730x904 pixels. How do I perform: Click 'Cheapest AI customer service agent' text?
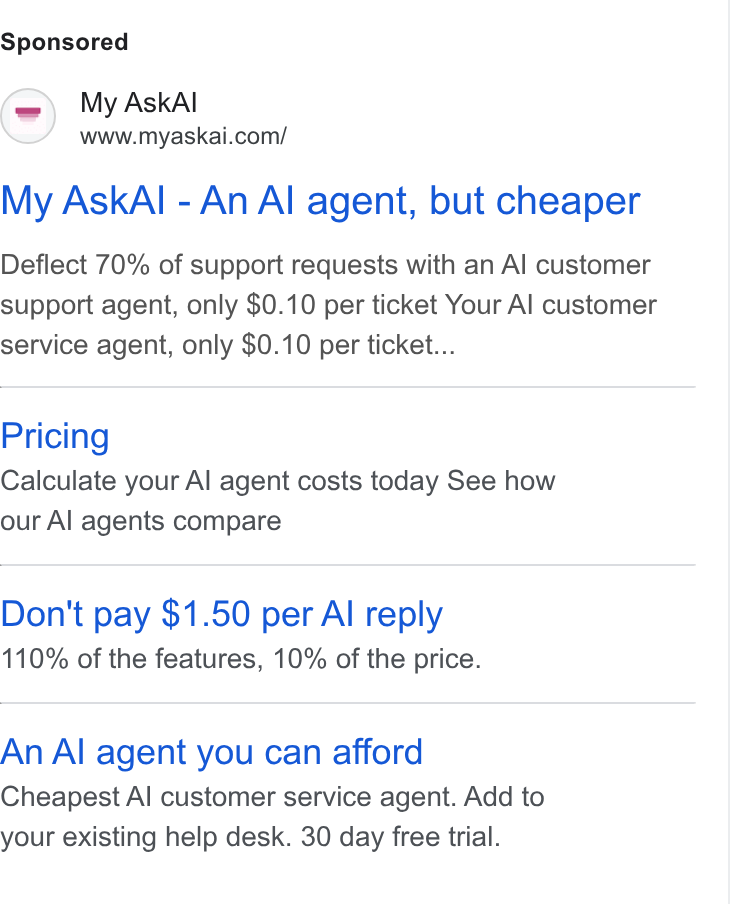coord(228,797)
